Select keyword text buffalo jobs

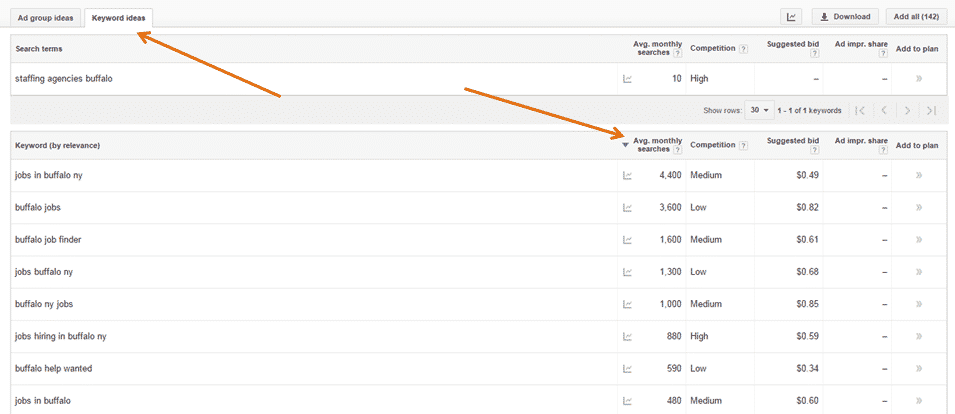tap(38, 208)
